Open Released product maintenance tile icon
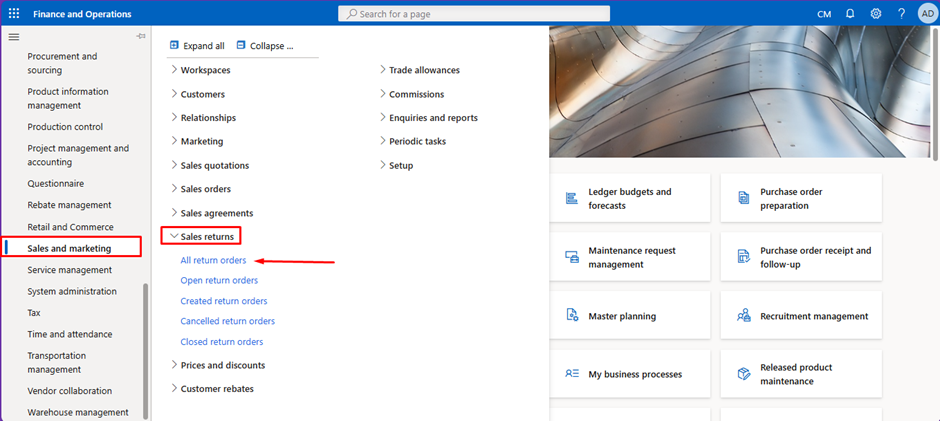Image resolution: width=940 pixels, height=421 pixels. (743, 374)
